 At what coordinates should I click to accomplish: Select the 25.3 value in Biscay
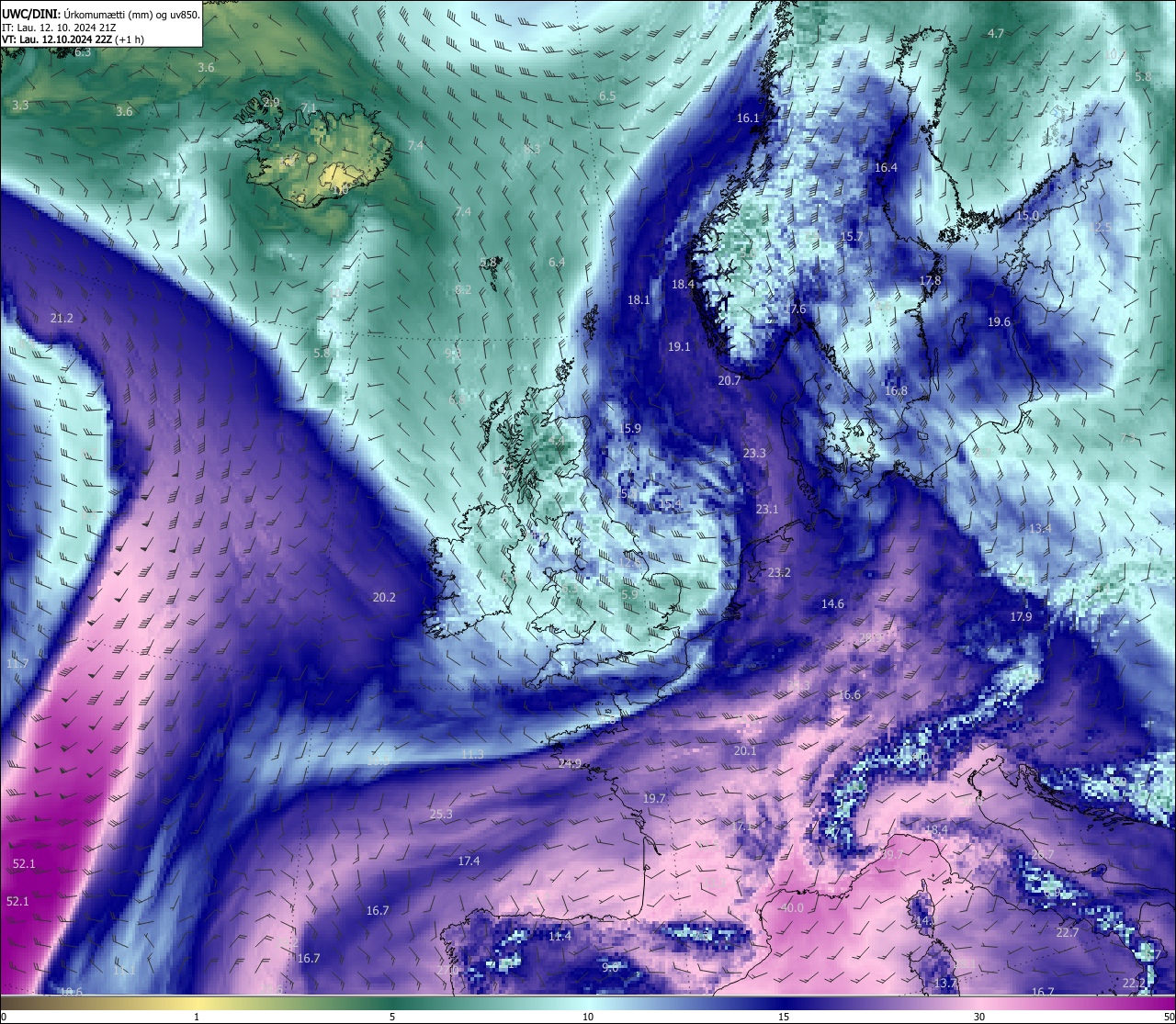tap(441, 814)
